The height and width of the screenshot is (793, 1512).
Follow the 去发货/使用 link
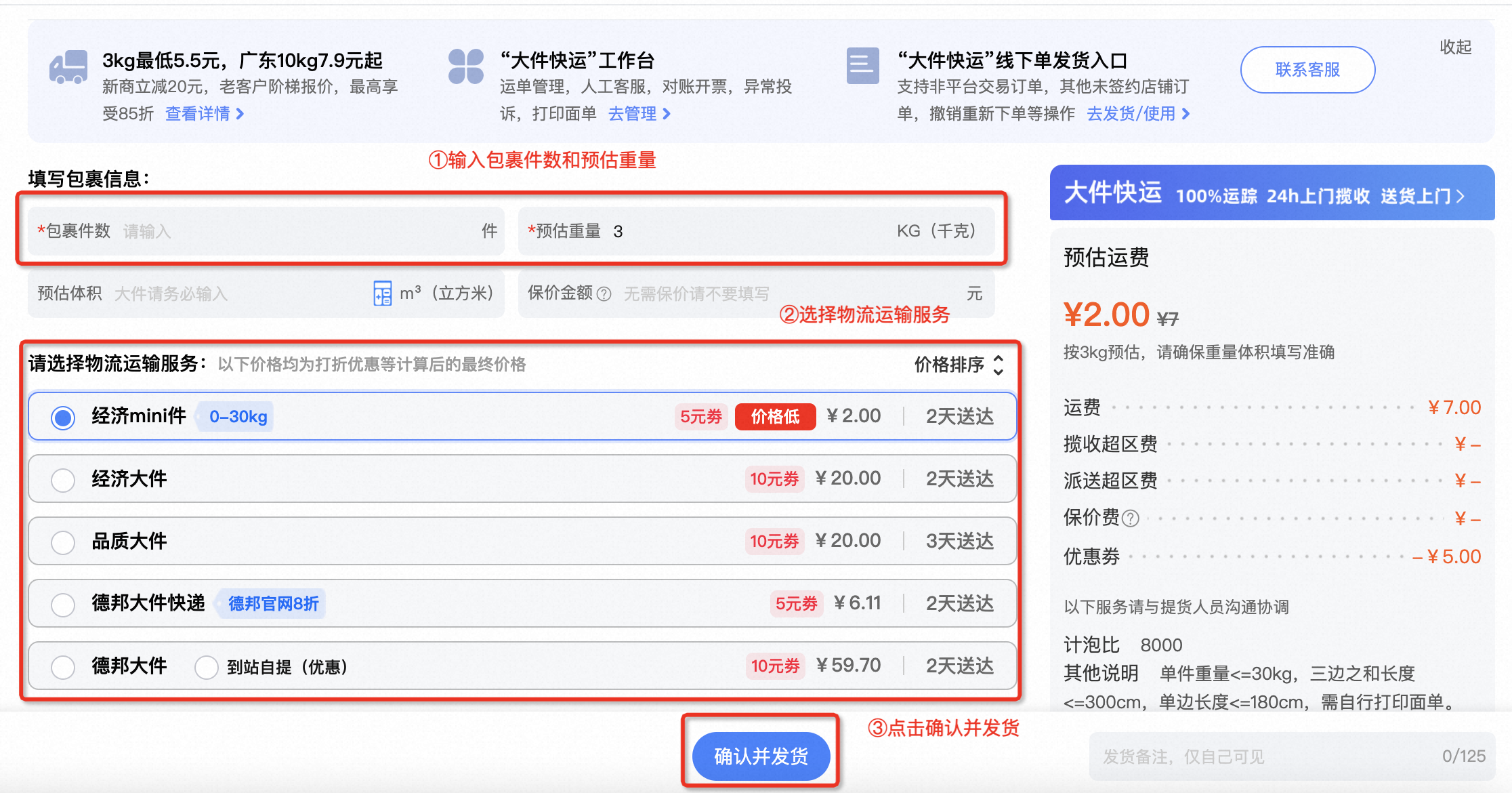(x=1138, y=113)
